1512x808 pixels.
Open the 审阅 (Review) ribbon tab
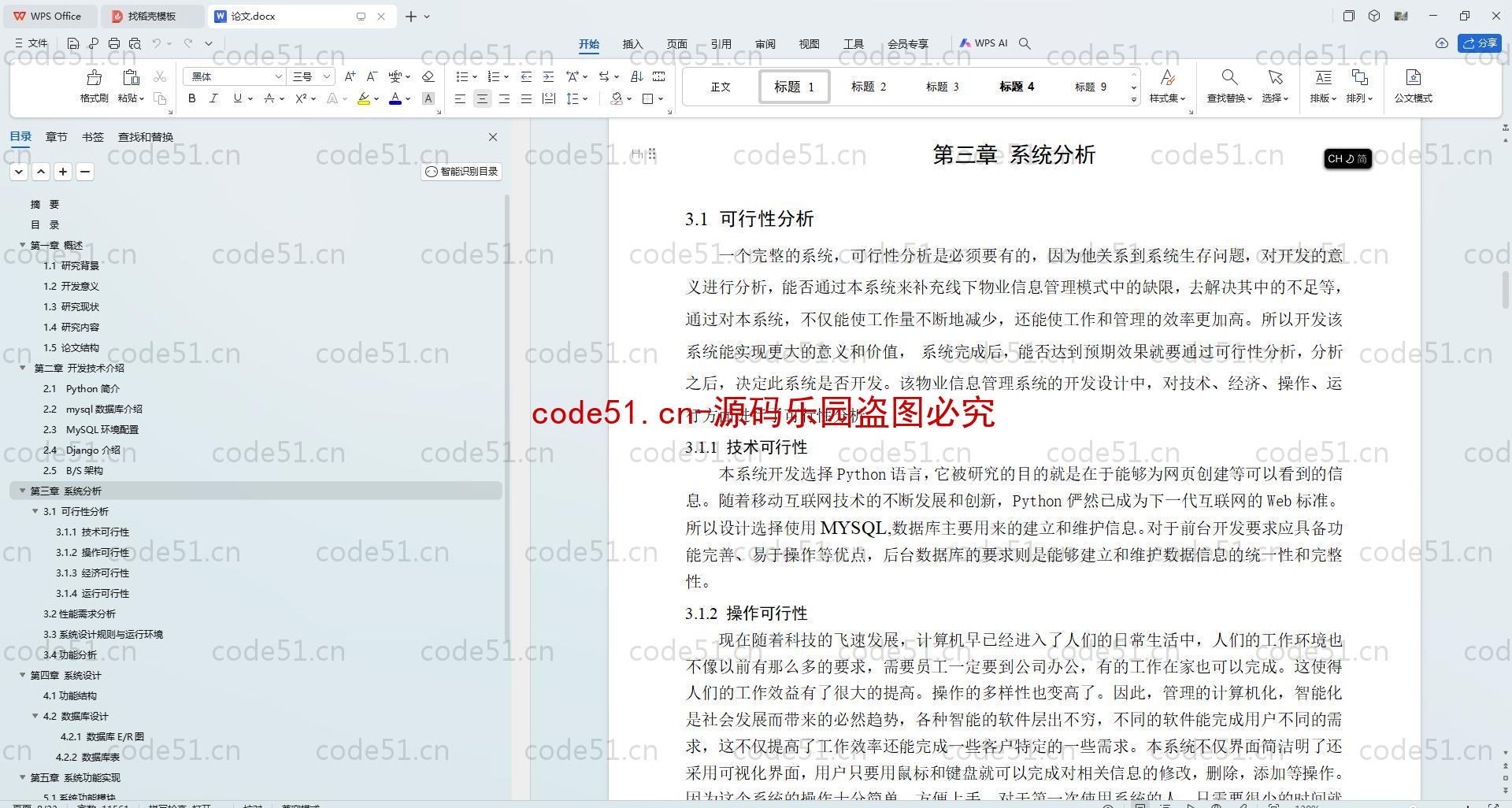tap(765, 44)
